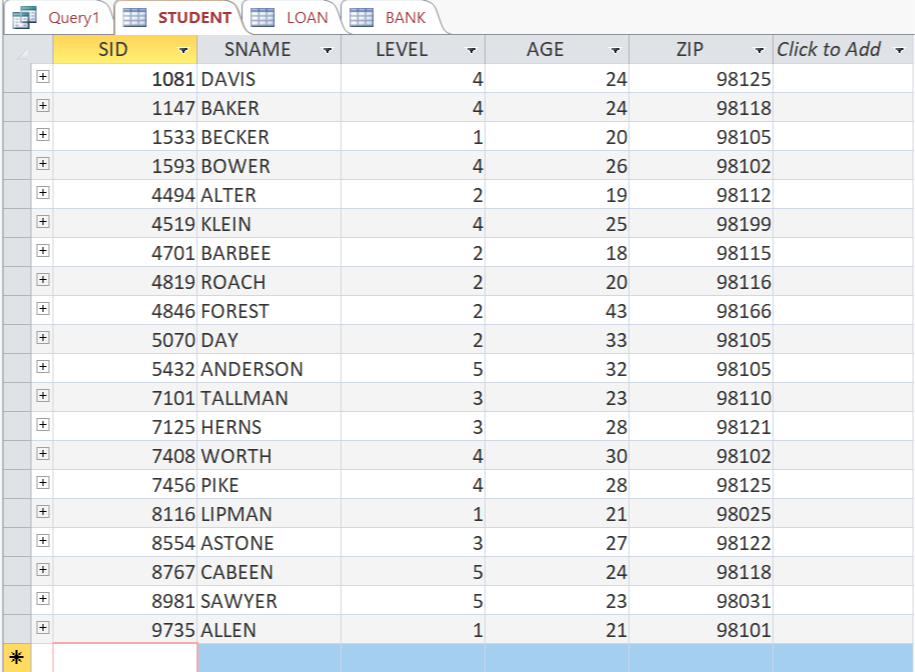
Task: Expand subdatasheet for KLEIN row
Action: click(43, 222)
